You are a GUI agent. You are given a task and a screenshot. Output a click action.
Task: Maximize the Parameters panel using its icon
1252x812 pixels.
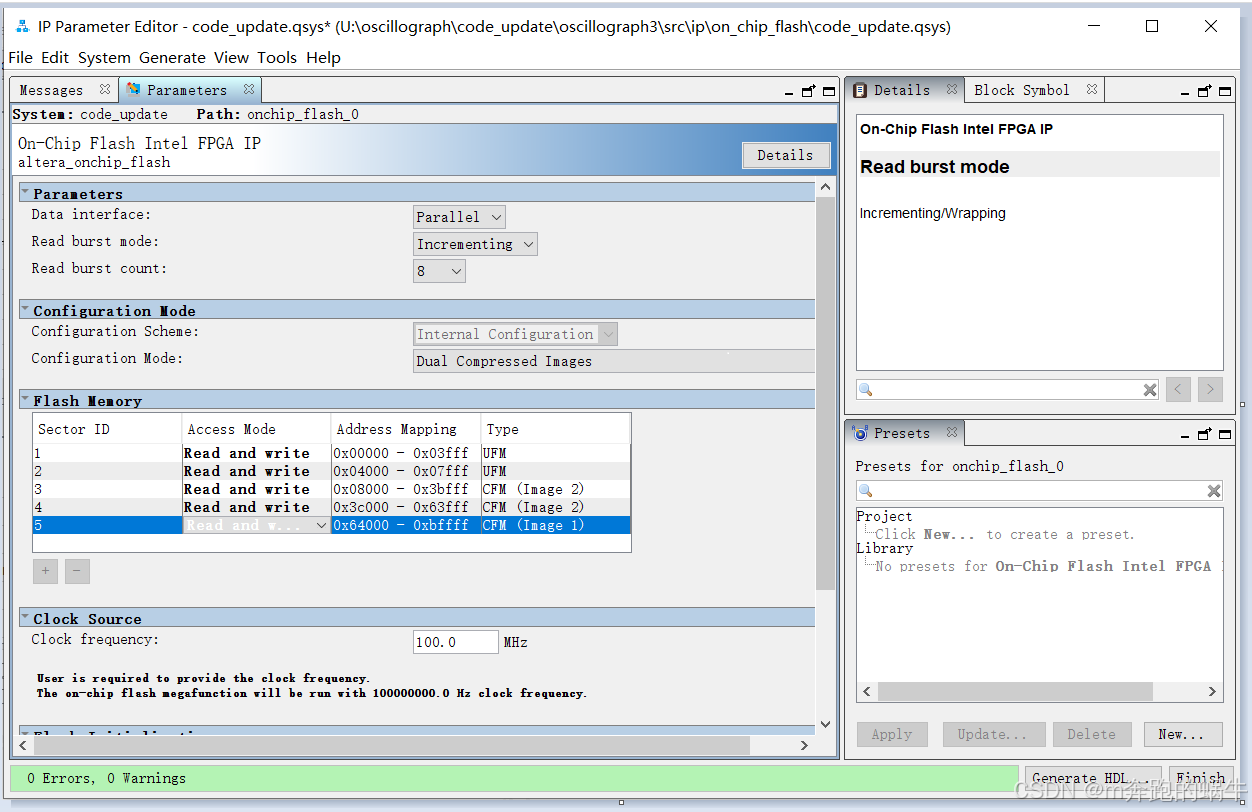tap(829, 90)
